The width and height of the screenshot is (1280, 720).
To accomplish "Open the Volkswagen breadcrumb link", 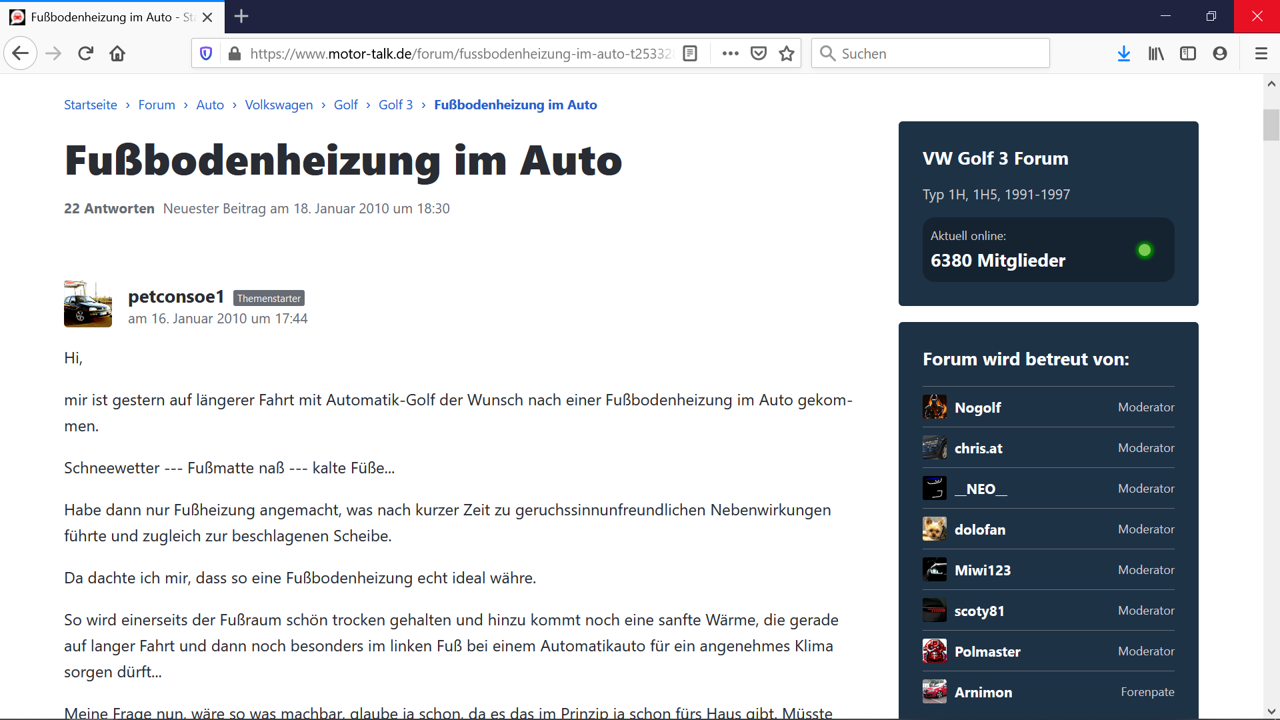I will (279, 104).
